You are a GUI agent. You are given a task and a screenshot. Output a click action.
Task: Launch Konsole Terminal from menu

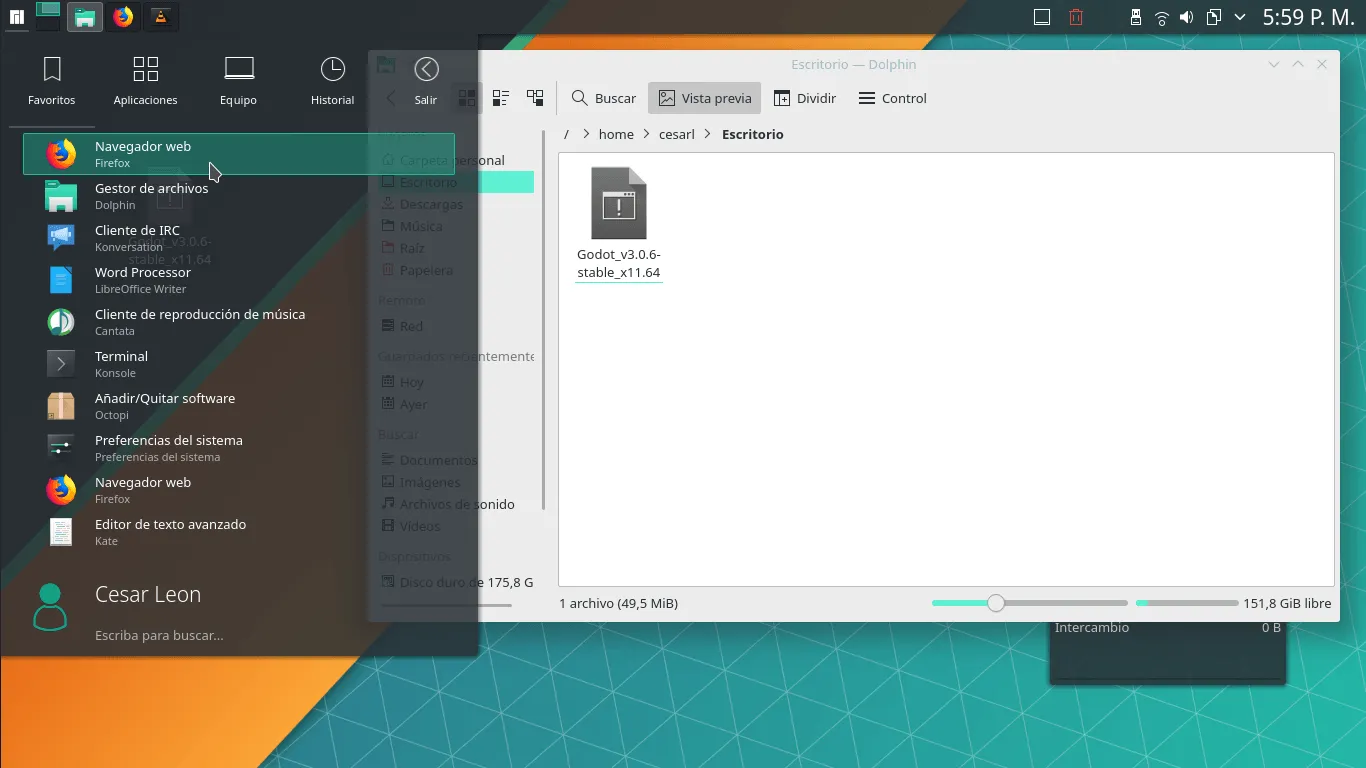tap(239, 364)
